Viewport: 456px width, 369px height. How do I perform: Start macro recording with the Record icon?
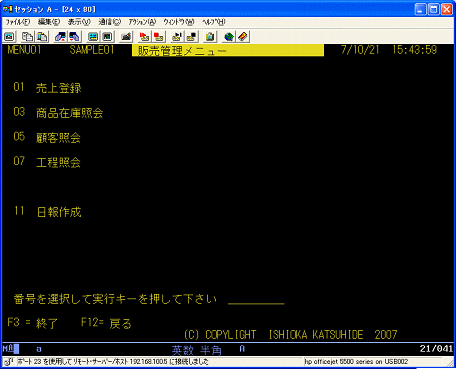pos(144,36)
